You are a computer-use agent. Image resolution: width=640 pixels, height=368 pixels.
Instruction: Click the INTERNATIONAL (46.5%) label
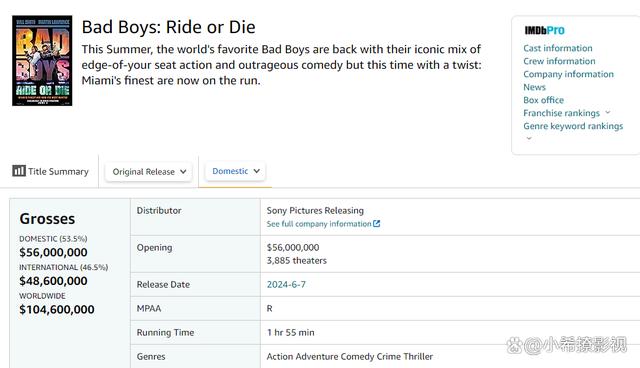click(x=64, y=267)
